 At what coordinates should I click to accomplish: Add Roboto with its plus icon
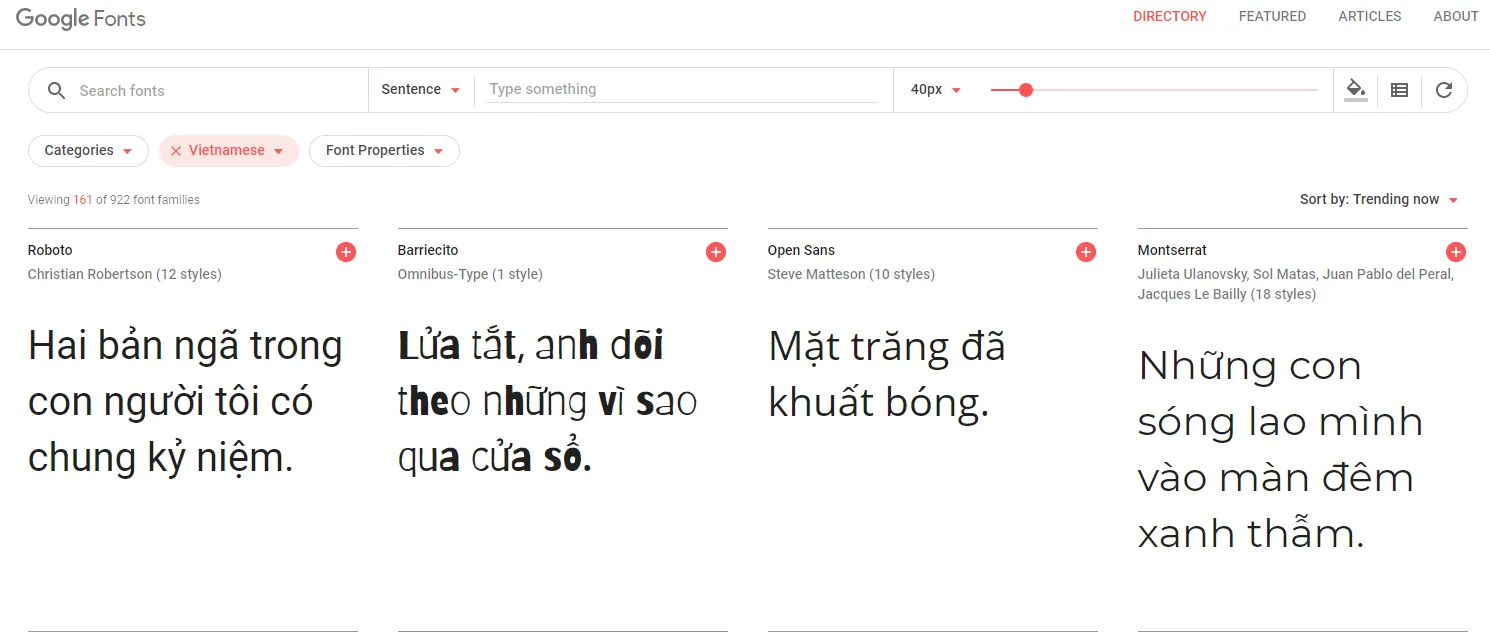click(346, 252)
